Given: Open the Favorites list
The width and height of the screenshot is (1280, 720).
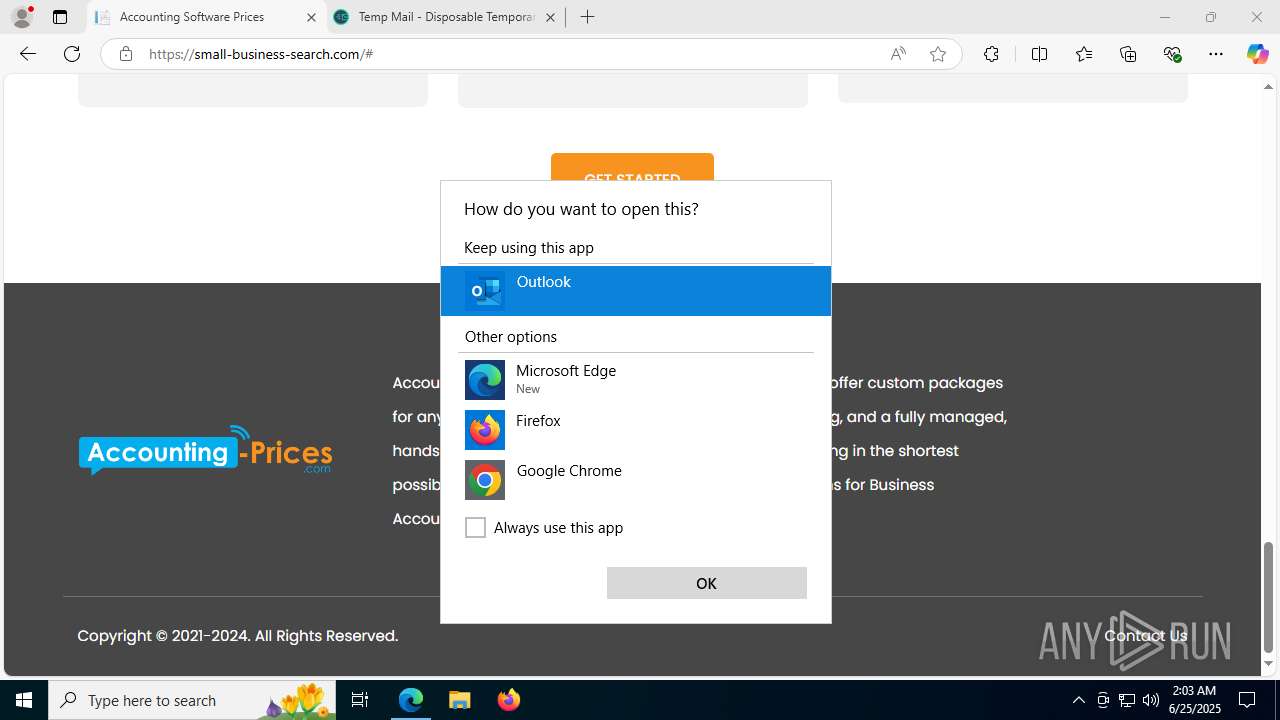Looking at the screenshot, I should [1084, 54].
